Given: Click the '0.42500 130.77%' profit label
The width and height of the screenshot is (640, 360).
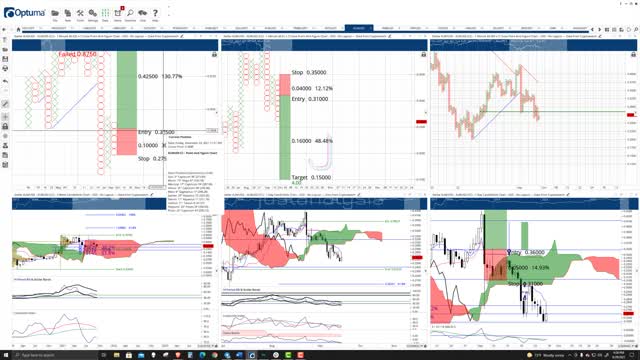Looking at the screenshot, I should [160, 76].
